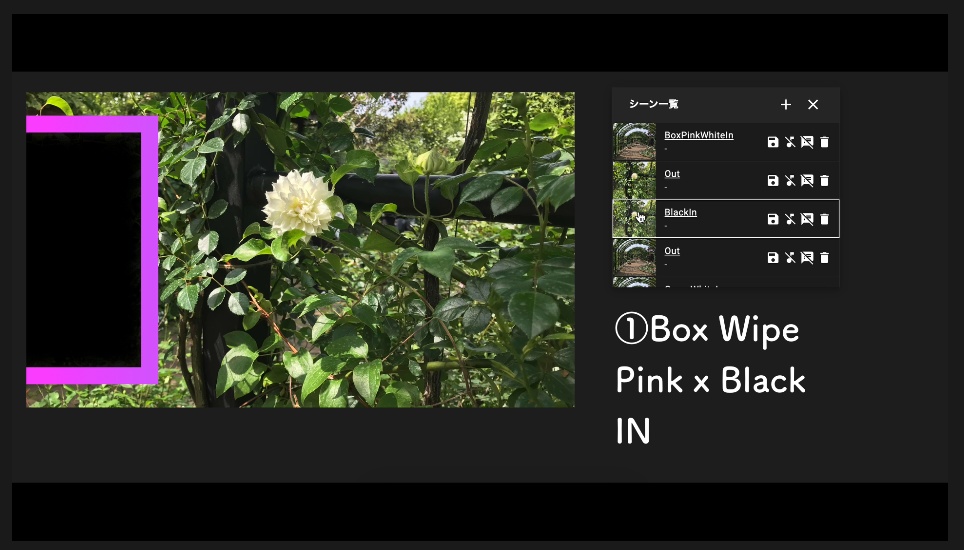
Task: Select the Out scene link under BlackIn
Action: [x=672, y=251]
